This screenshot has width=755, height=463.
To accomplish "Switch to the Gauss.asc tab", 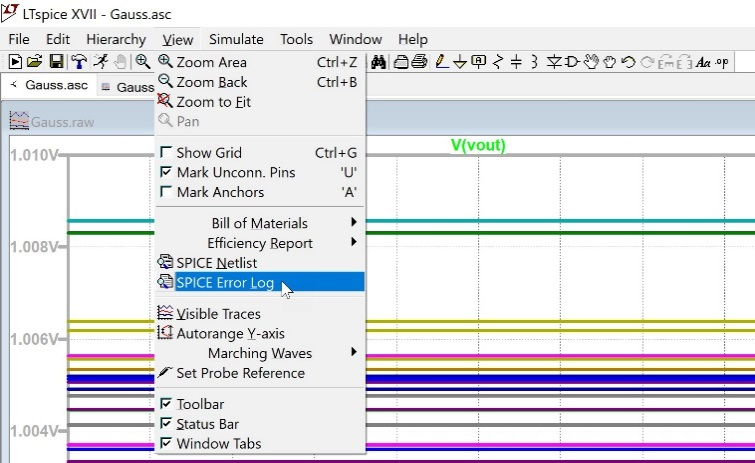I will 49,86.
